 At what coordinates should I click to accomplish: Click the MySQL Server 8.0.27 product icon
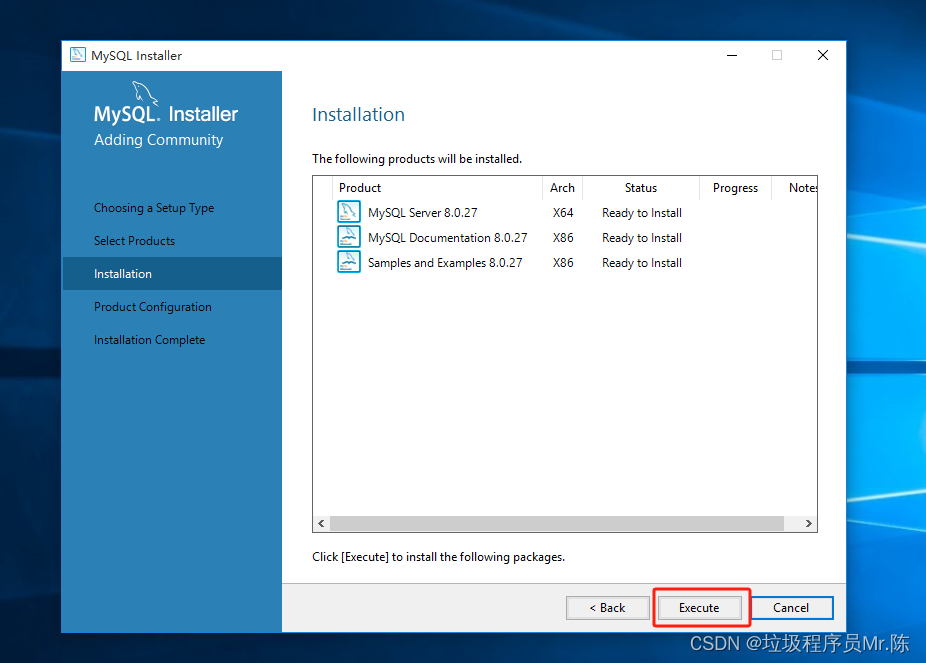348,212
